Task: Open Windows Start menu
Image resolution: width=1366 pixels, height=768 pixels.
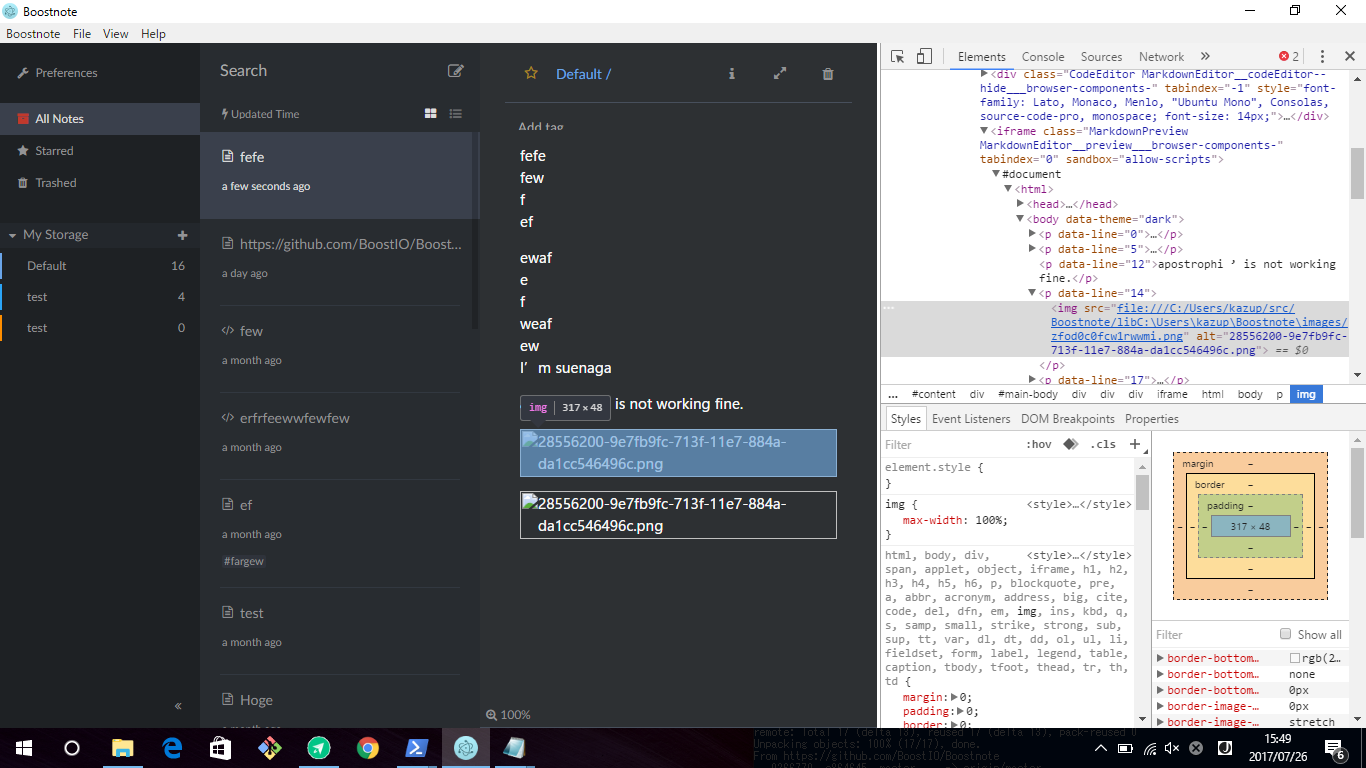Action: [23, 747]
